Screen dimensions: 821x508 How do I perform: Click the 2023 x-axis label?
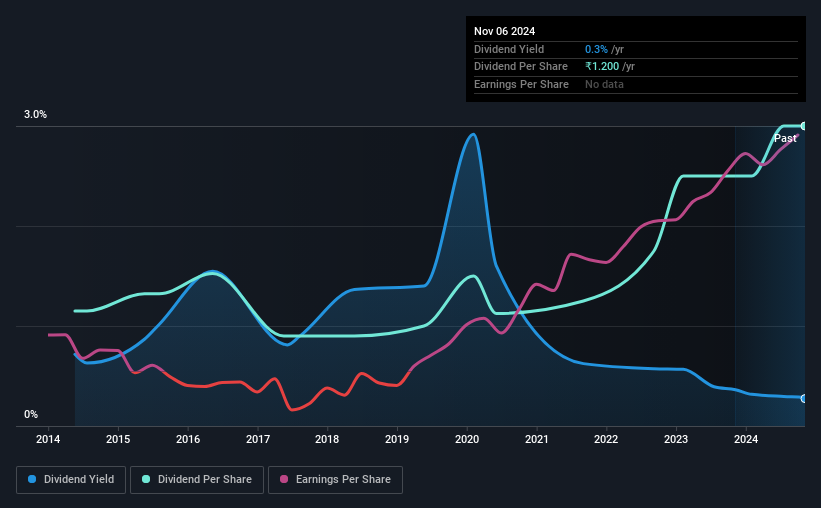pos(676,439)
